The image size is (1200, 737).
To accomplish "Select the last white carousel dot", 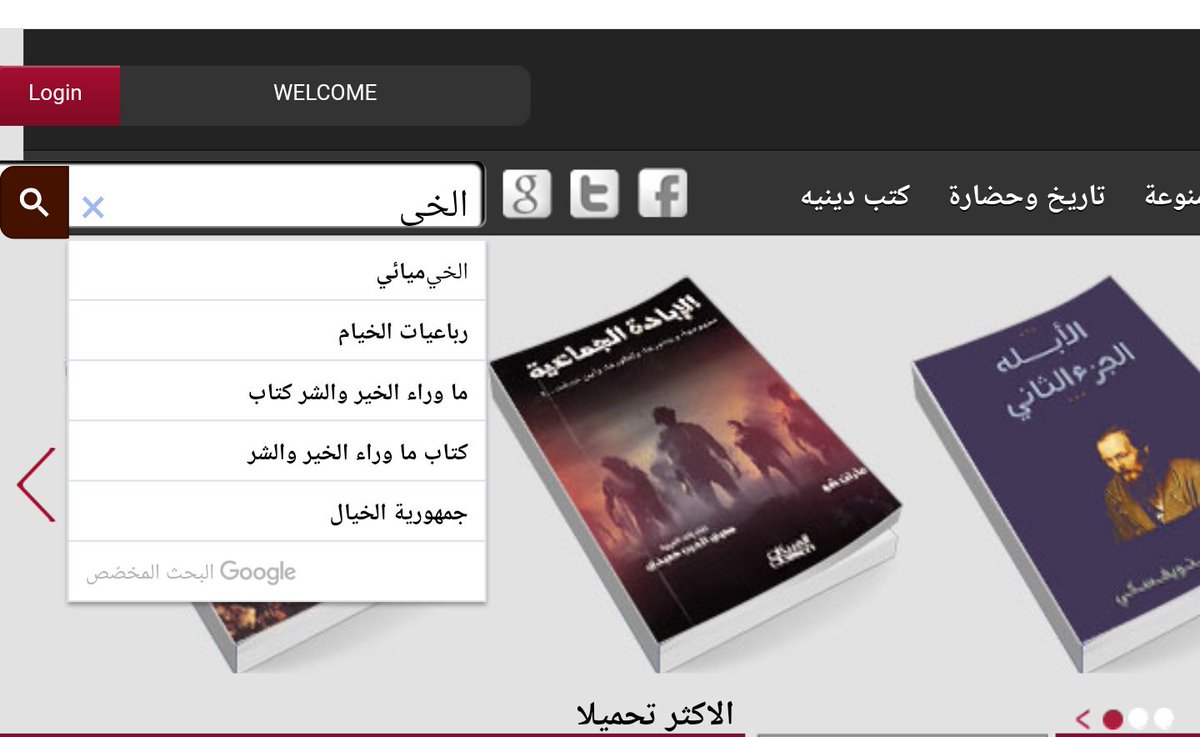I will 1163,718.
